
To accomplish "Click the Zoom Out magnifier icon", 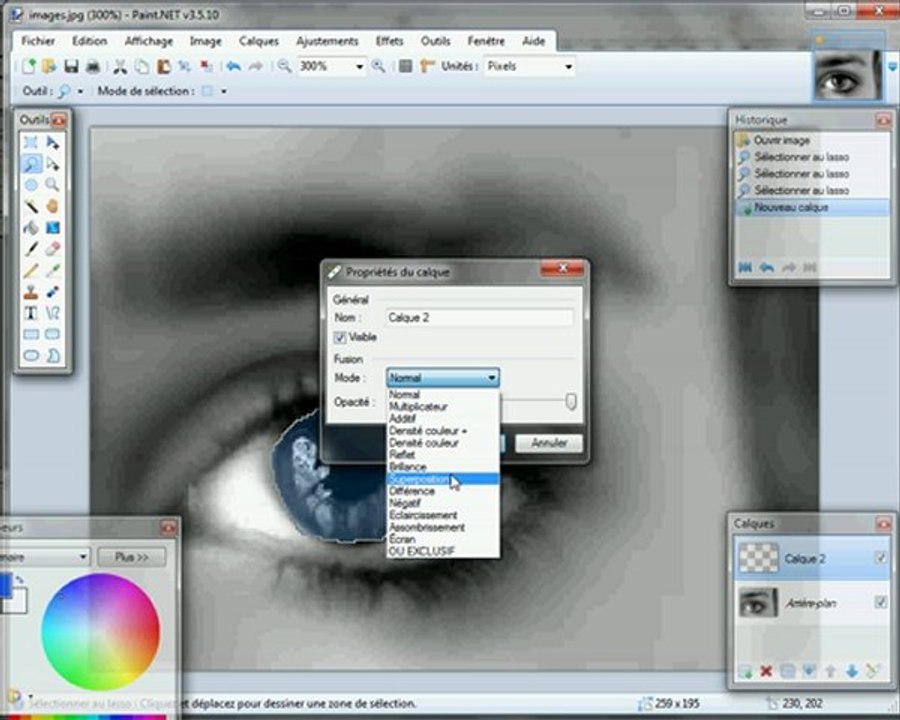I will 284,67.
